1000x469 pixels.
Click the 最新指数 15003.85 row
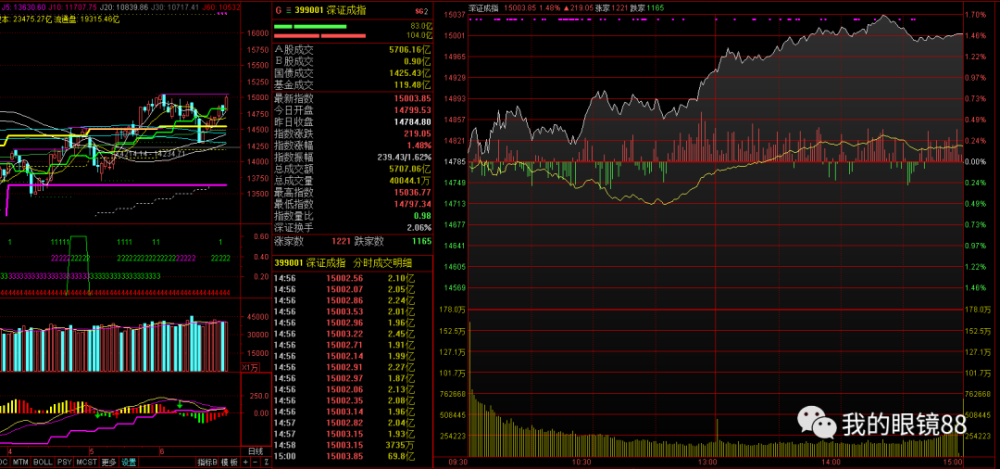click(353, 98)
